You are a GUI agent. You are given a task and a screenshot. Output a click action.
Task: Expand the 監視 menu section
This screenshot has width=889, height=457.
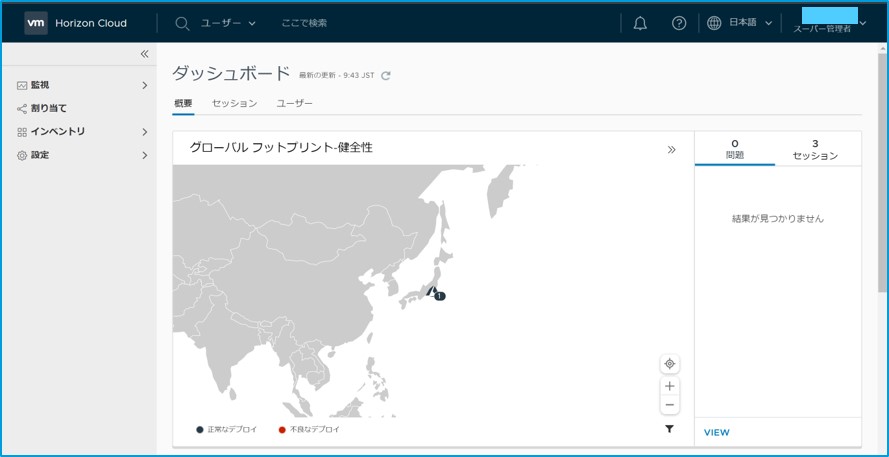(144, 85)
